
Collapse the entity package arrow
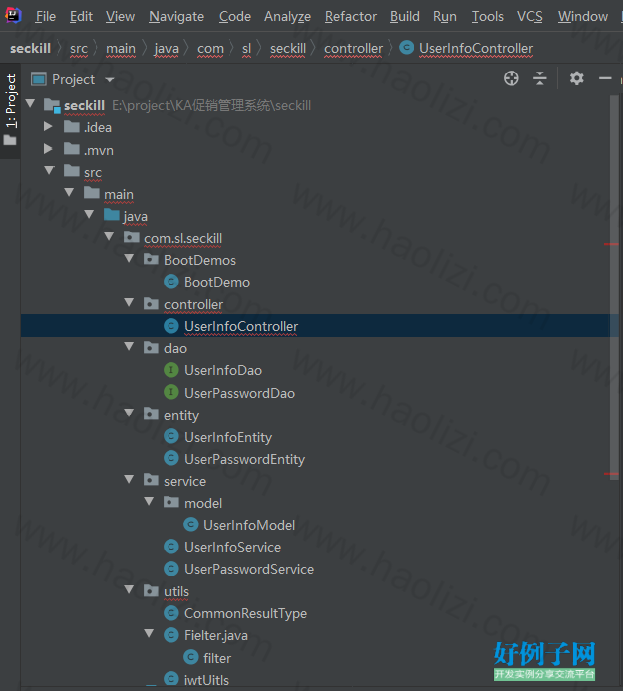tap(129, 413)
